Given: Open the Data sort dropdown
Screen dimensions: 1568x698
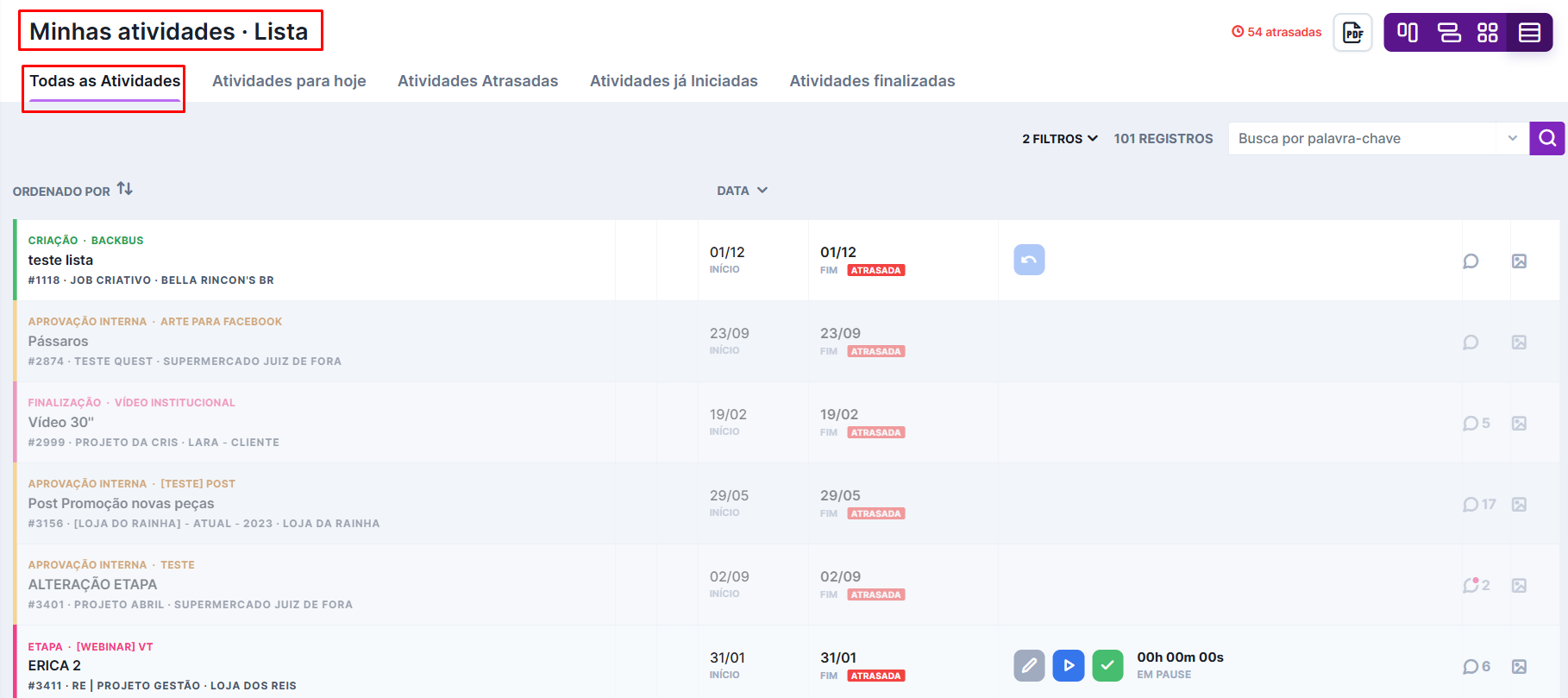Looking at the screenshot, I should [742, 191].
